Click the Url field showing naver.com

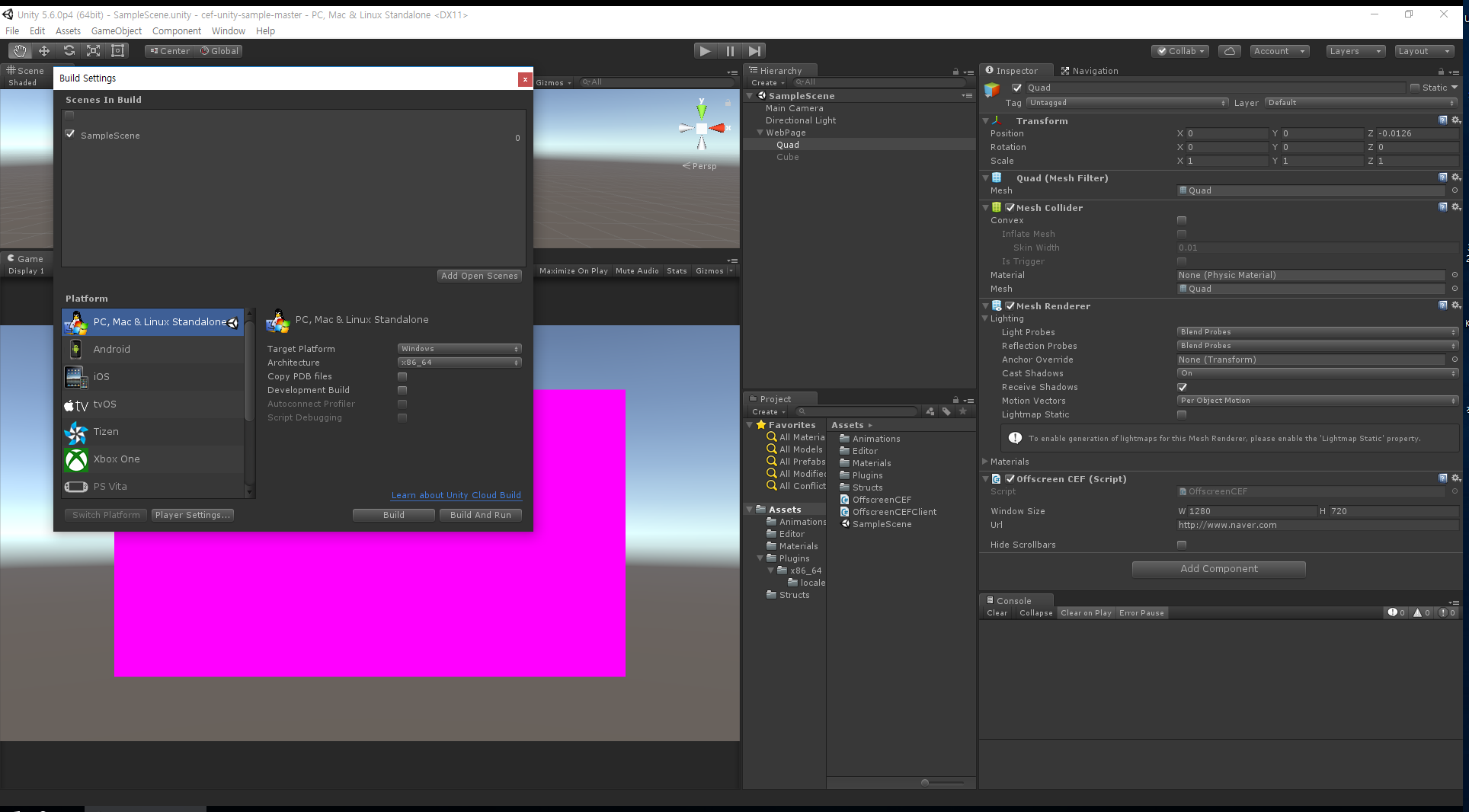1316,525
